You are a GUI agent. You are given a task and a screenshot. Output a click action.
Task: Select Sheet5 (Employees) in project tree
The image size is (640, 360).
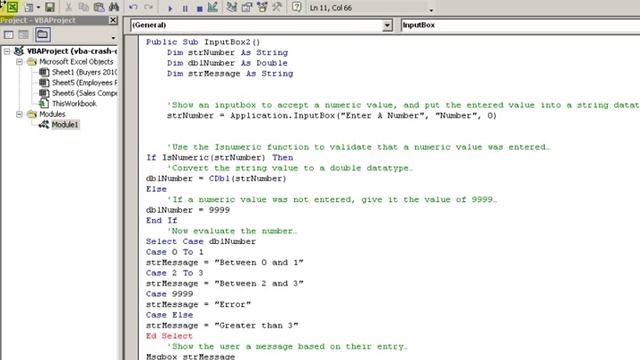click(84, 82)
